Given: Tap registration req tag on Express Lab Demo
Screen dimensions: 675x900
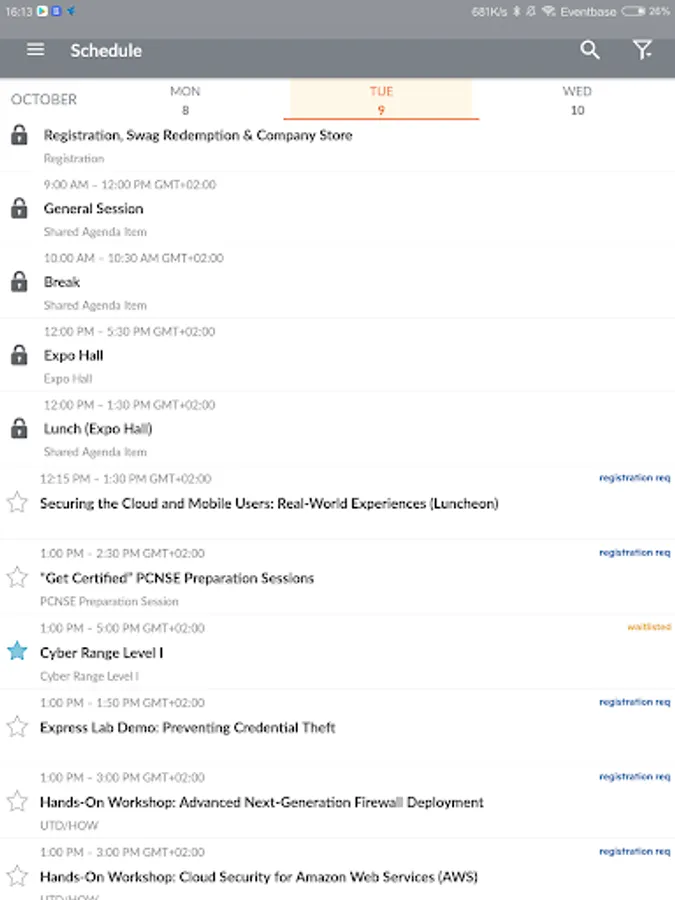Looking at the screenshot, I should point(635,701).
